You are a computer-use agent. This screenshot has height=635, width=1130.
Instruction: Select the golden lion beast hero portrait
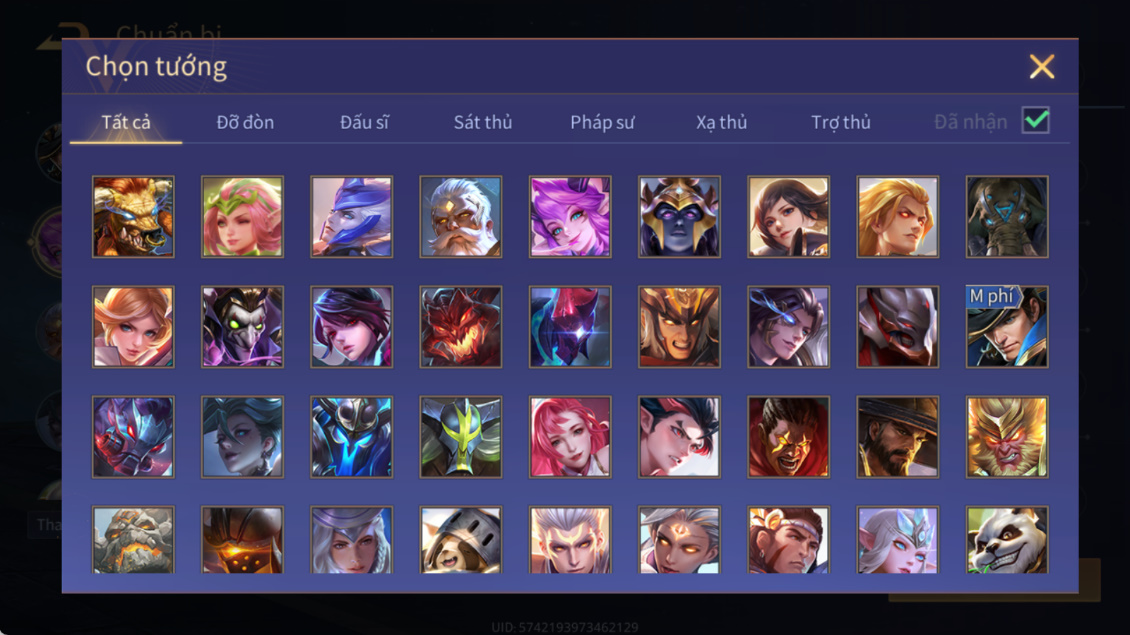point(133,217)
